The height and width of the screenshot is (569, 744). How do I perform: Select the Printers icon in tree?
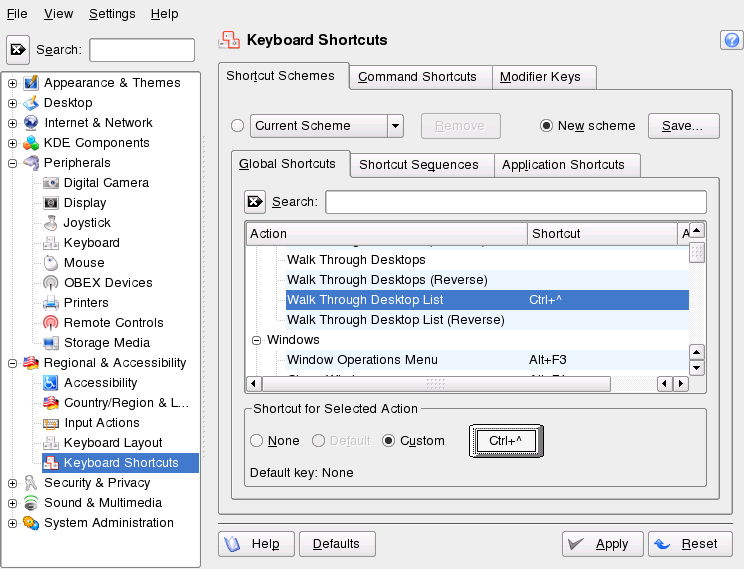coord(51,303)
